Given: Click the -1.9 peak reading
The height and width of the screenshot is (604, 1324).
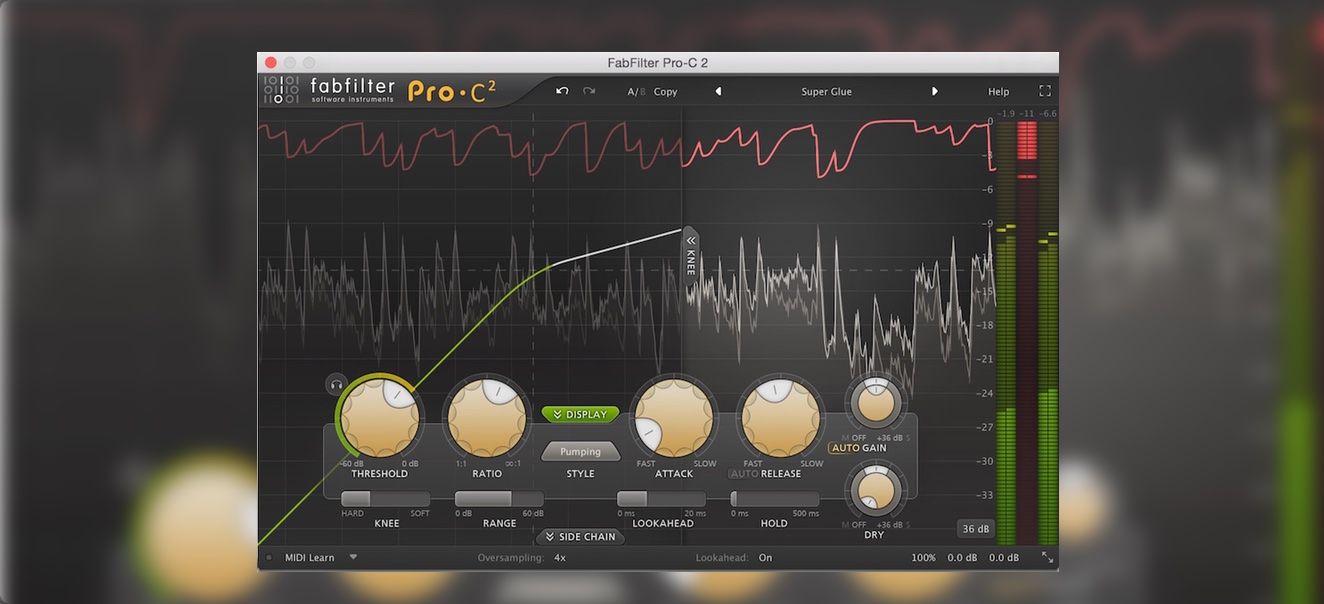Looking at the screenshot, I should tap(1006, 114).
